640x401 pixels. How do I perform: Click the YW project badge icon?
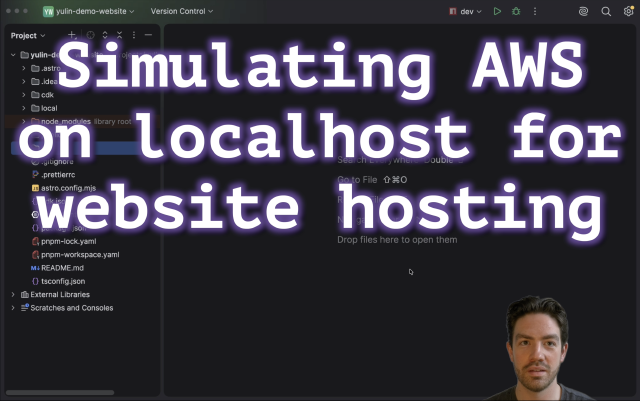[49, 11]
